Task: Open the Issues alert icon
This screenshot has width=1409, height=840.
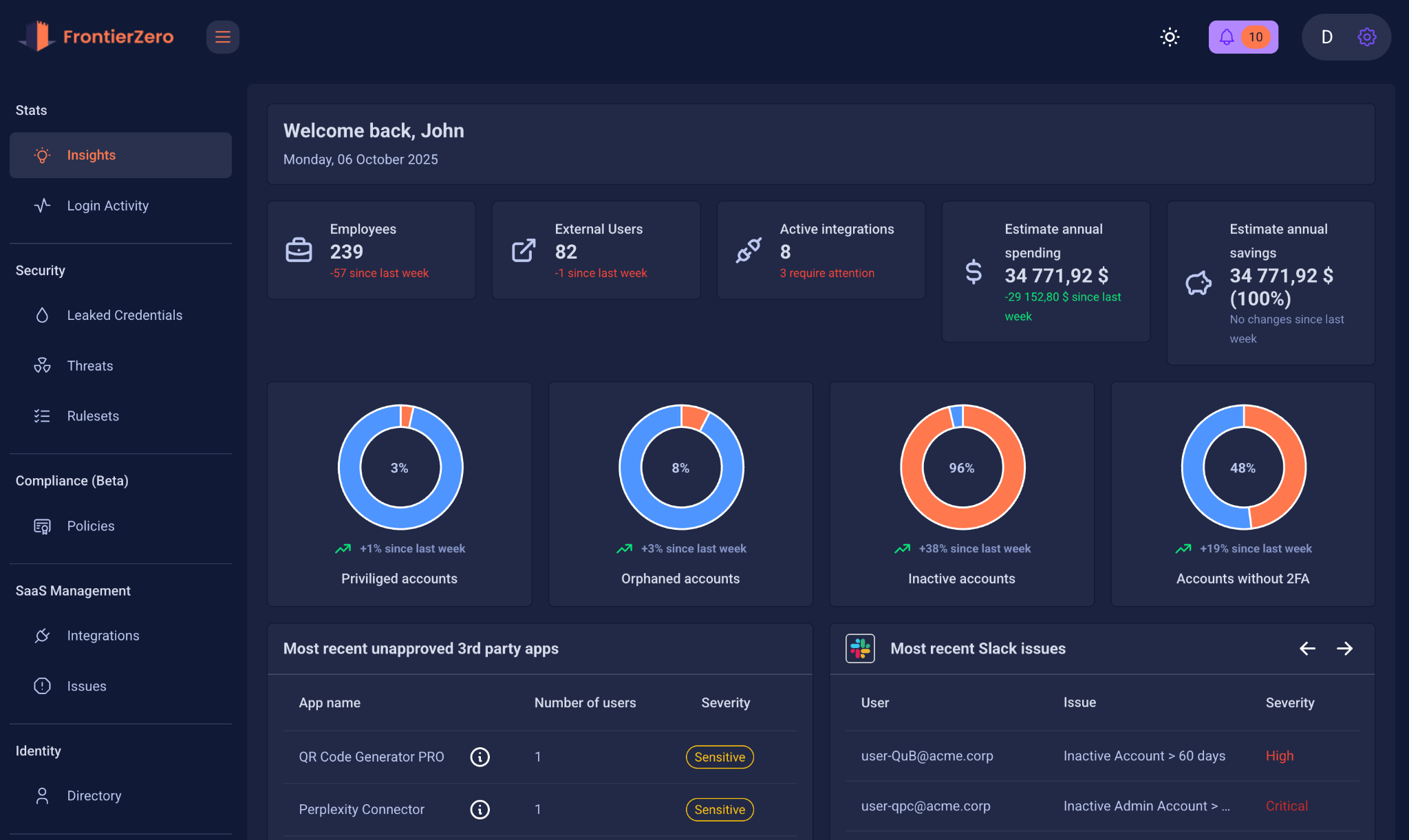Action: point(42,685)
